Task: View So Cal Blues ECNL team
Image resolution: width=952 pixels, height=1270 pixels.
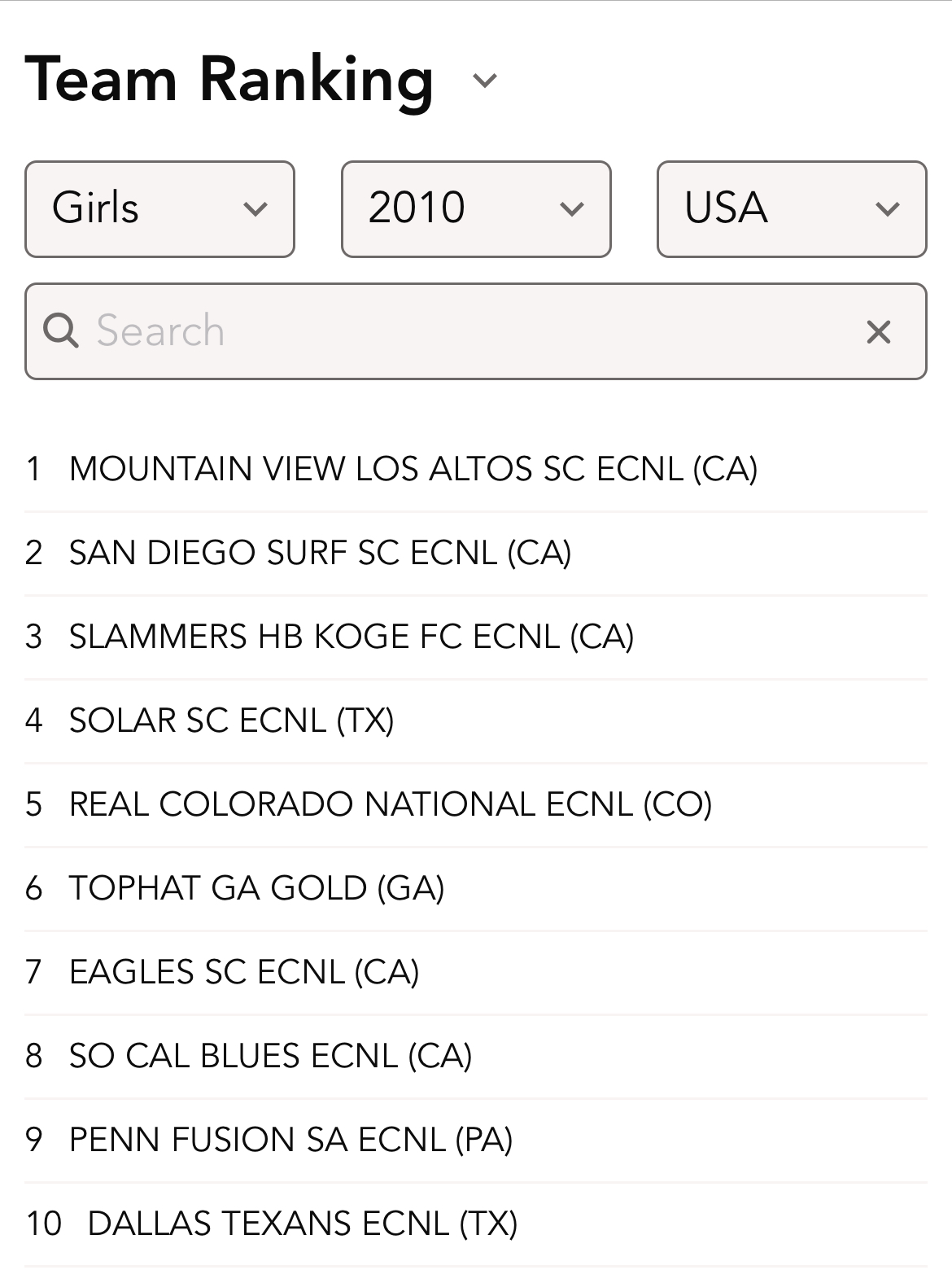Action: [270, 1056]
